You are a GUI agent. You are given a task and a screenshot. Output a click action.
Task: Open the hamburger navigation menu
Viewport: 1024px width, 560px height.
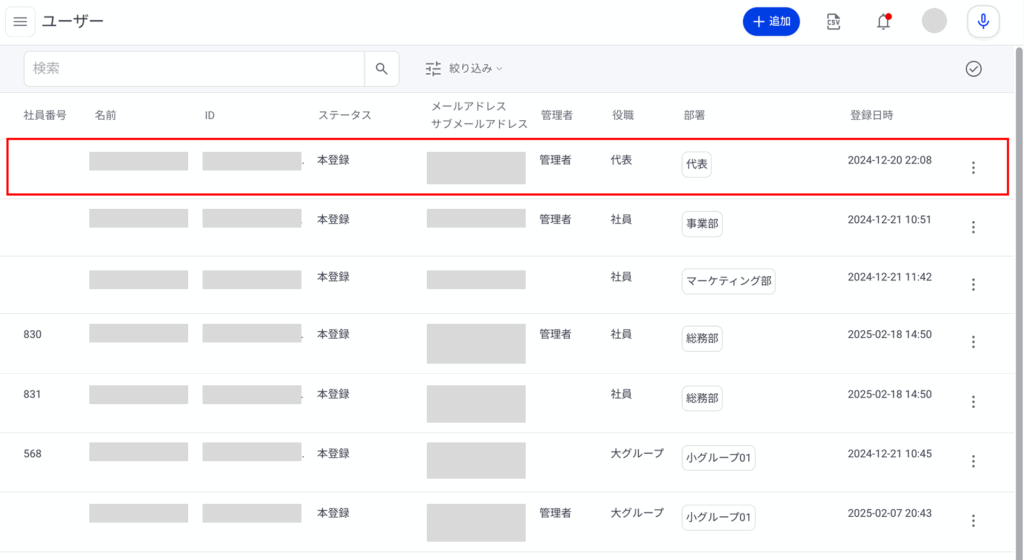[x=20, y=22]
